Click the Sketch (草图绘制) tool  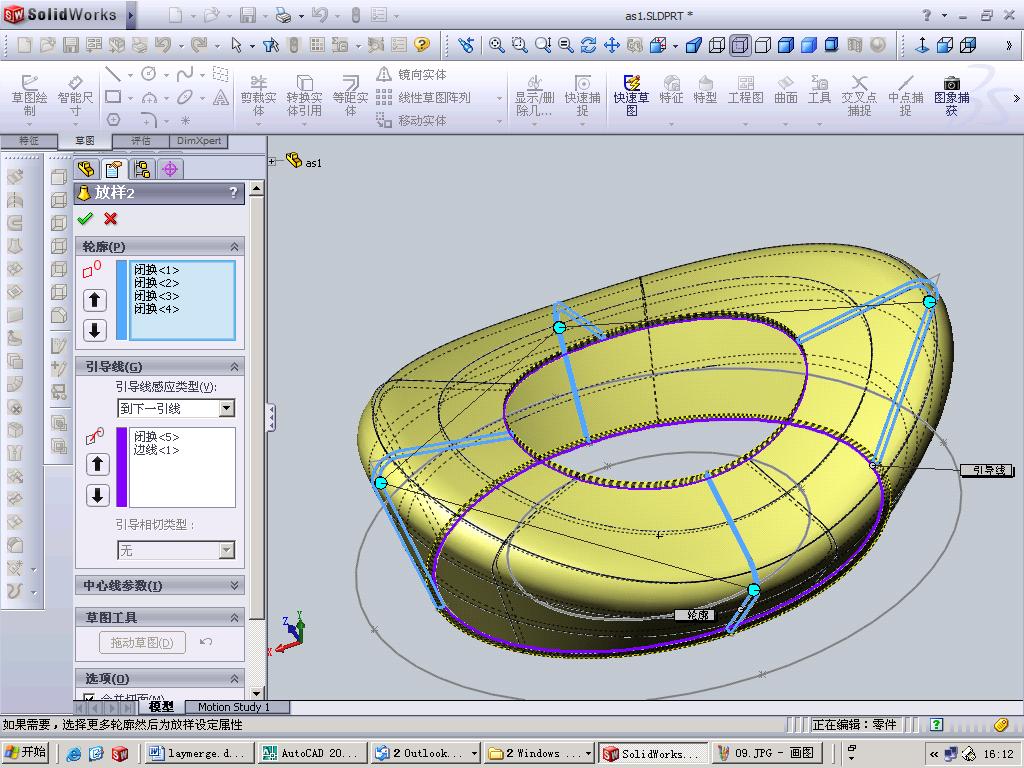(x=29, y=95)
